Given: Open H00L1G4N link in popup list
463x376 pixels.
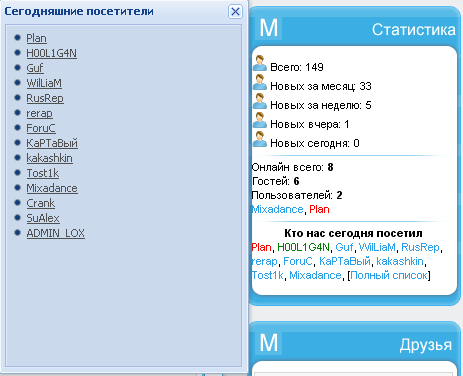Looking at the screenshot, I should click(52, 53).
